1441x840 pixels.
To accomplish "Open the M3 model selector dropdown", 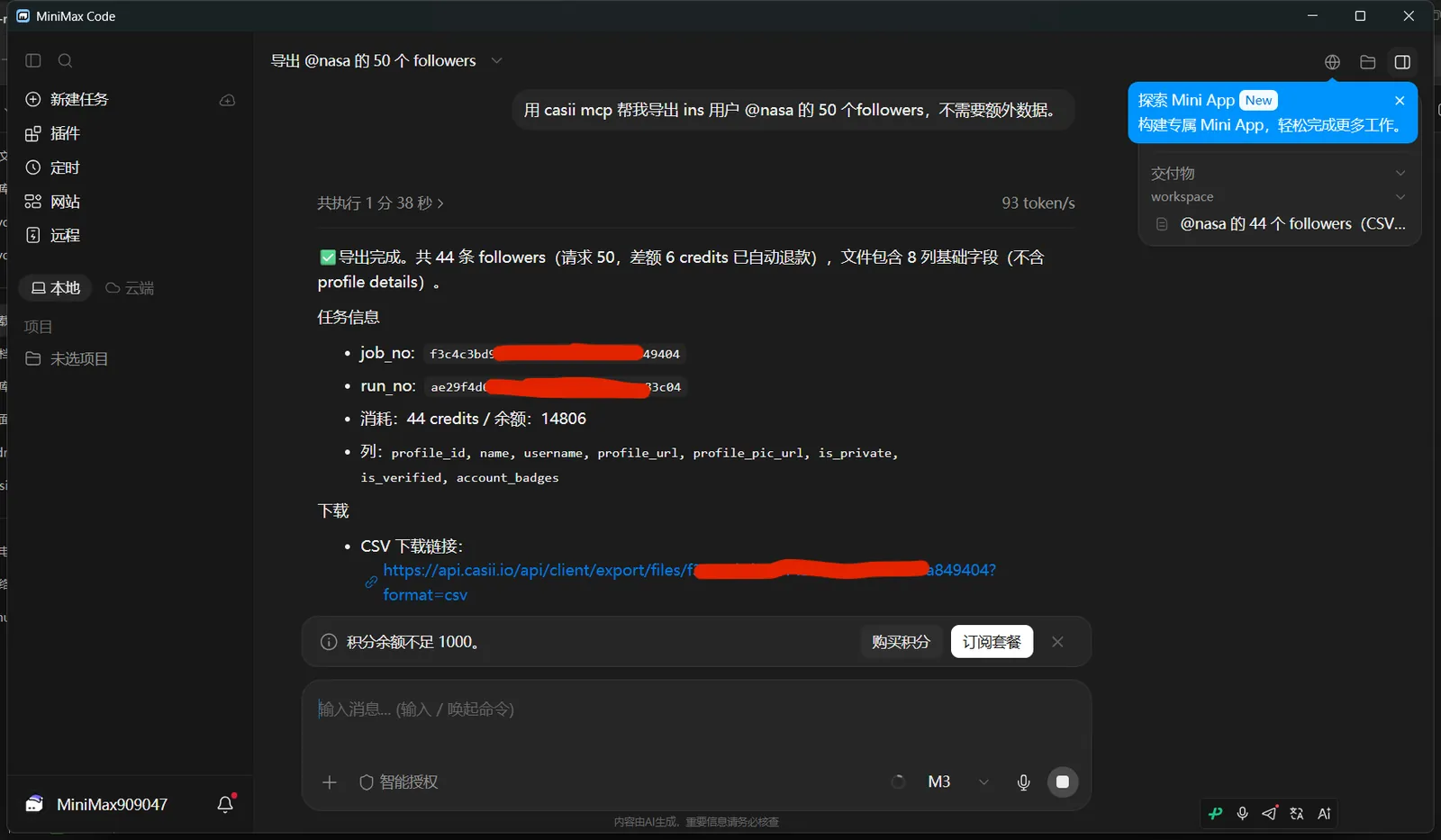I will point(958,782).
